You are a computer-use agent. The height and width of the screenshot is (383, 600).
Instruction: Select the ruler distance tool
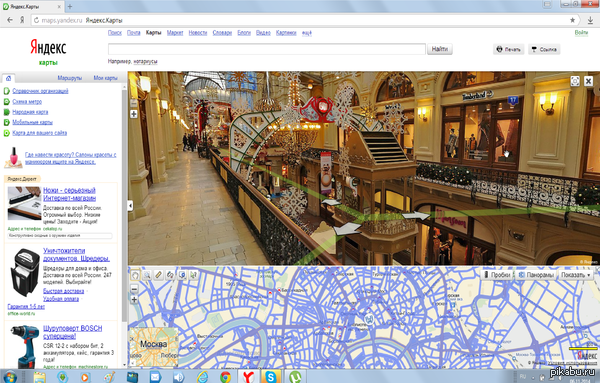pyautogui.click(x=158, y=275)
